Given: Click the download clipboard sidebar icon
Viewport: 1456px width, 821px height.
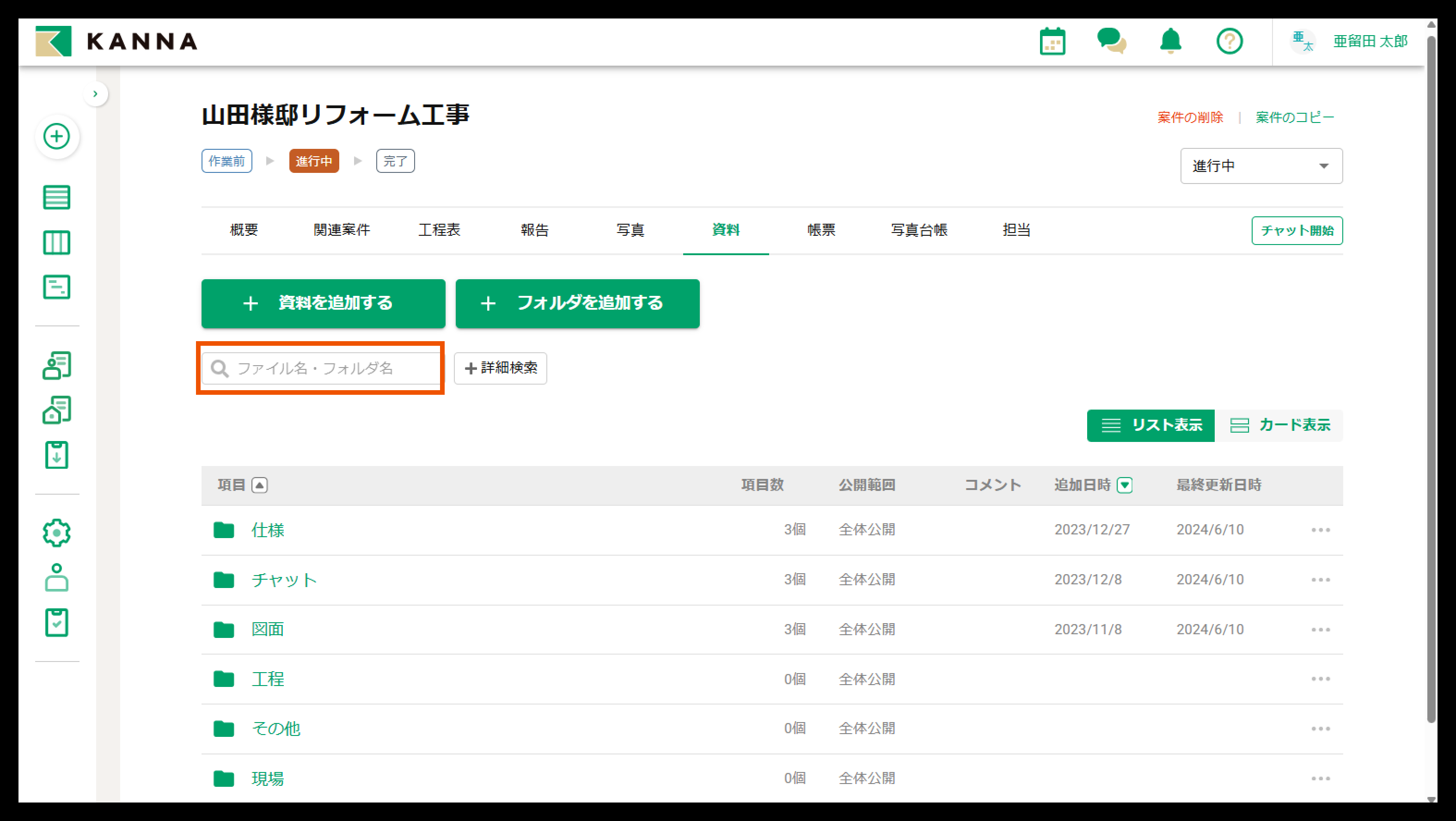Looking at the screenshot, I should [56, 455].
